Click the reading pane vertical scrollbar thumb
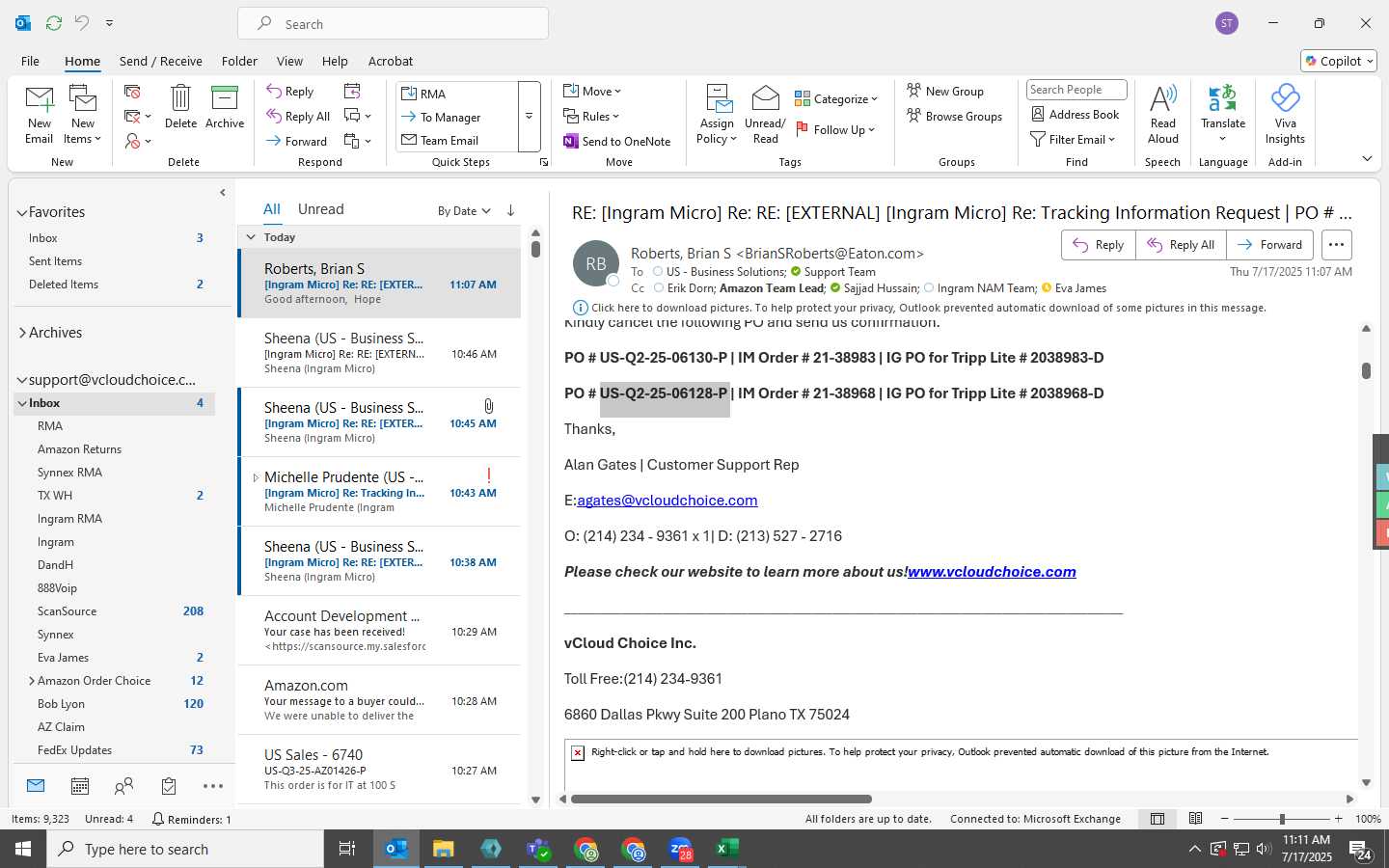The image size is (1389, 868). (x=1366, y=370)
